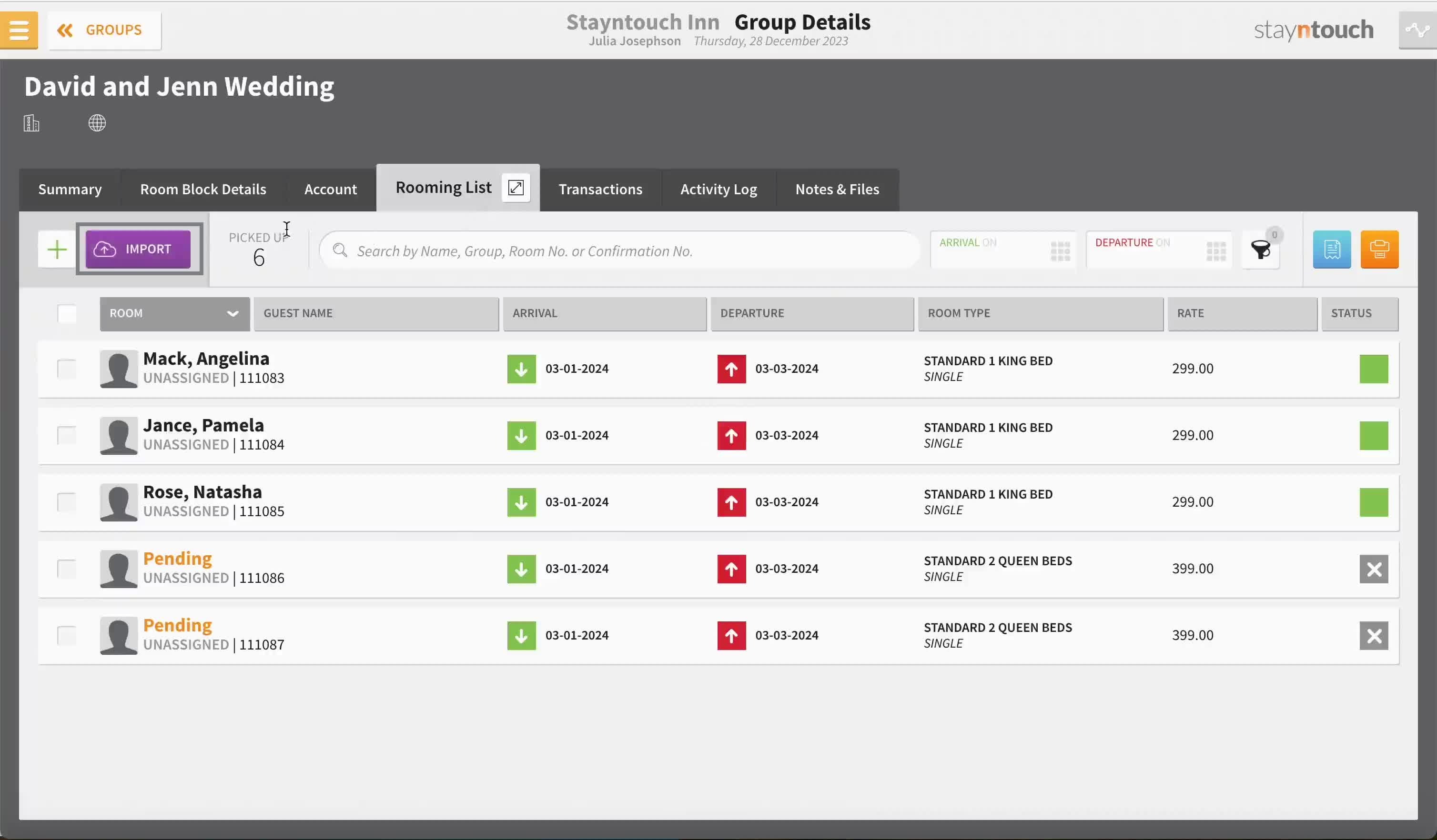Expand Rooming List to full screen
Viewport: 1437px width, 840px height.
click(516, 188)
